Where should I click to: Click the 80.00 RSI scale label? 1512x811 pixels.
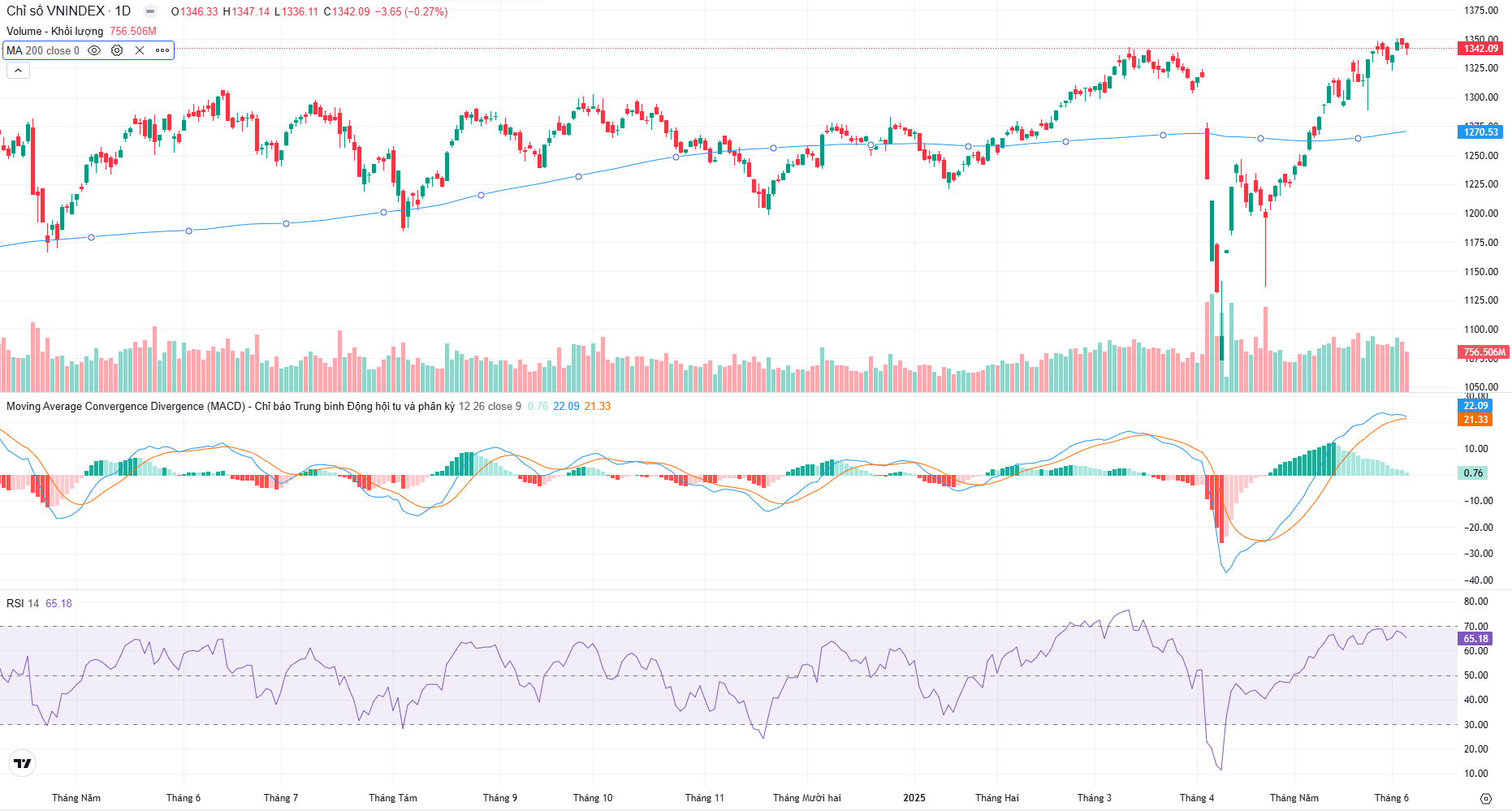tap(1476, 602)
